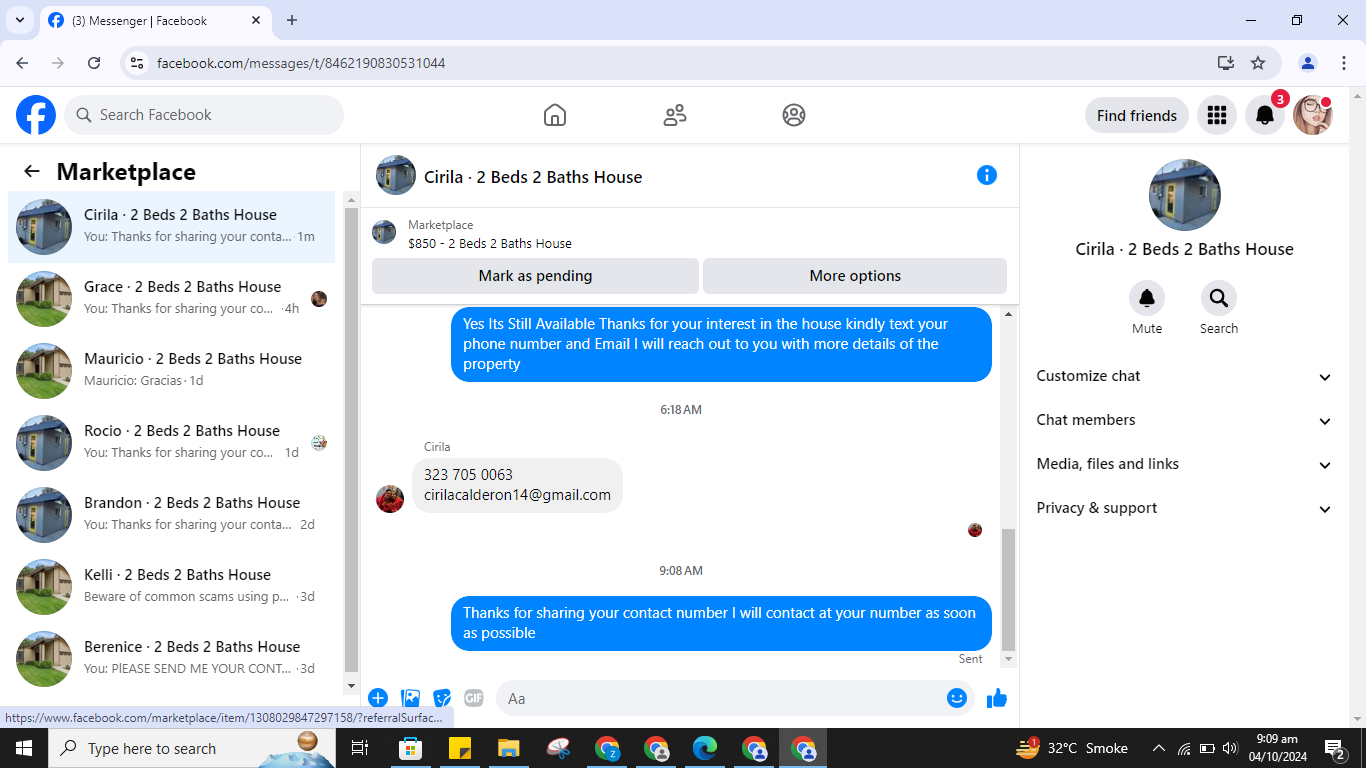The image size is (1366, 768).
Task: Open Microsoft Edge from the taskbar
Action: 705,748
